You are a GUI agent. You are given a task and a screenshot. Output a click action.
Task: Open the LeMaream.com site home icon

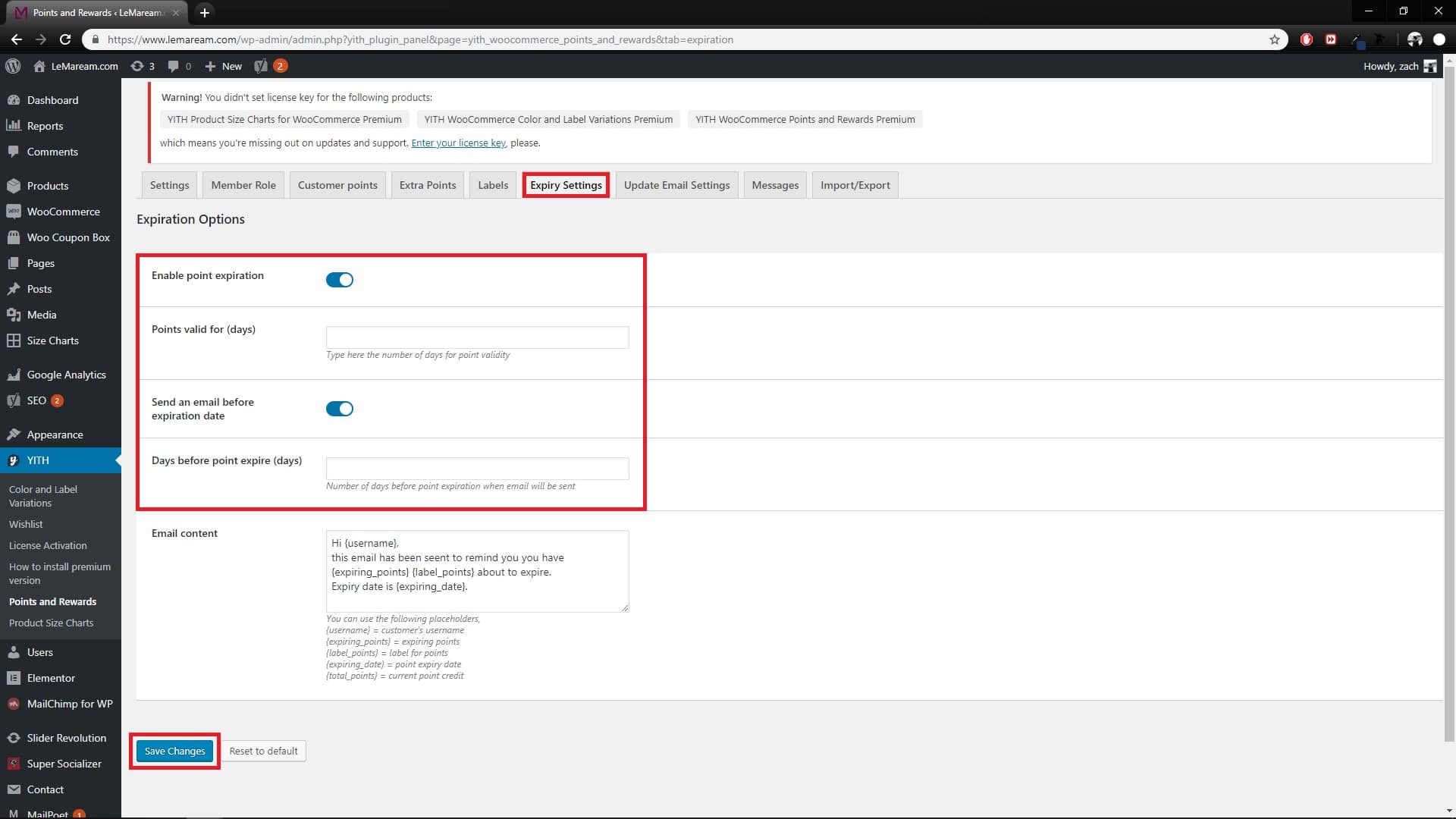39,66
